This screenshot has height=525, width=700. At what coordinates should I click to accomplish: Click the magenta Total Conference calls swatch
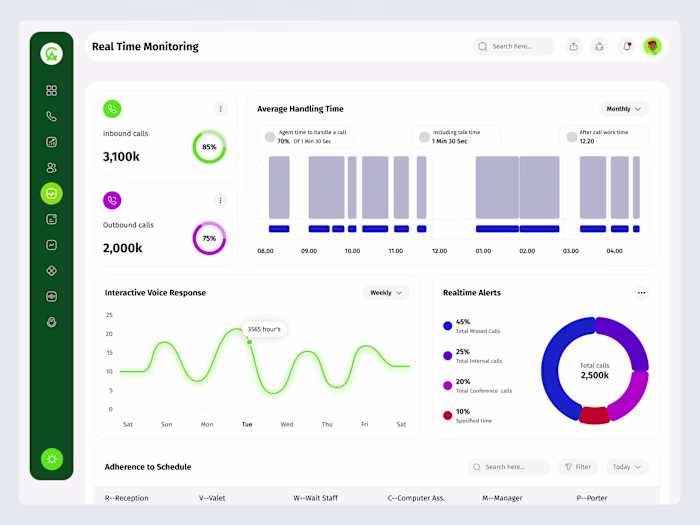pos(447,386)
